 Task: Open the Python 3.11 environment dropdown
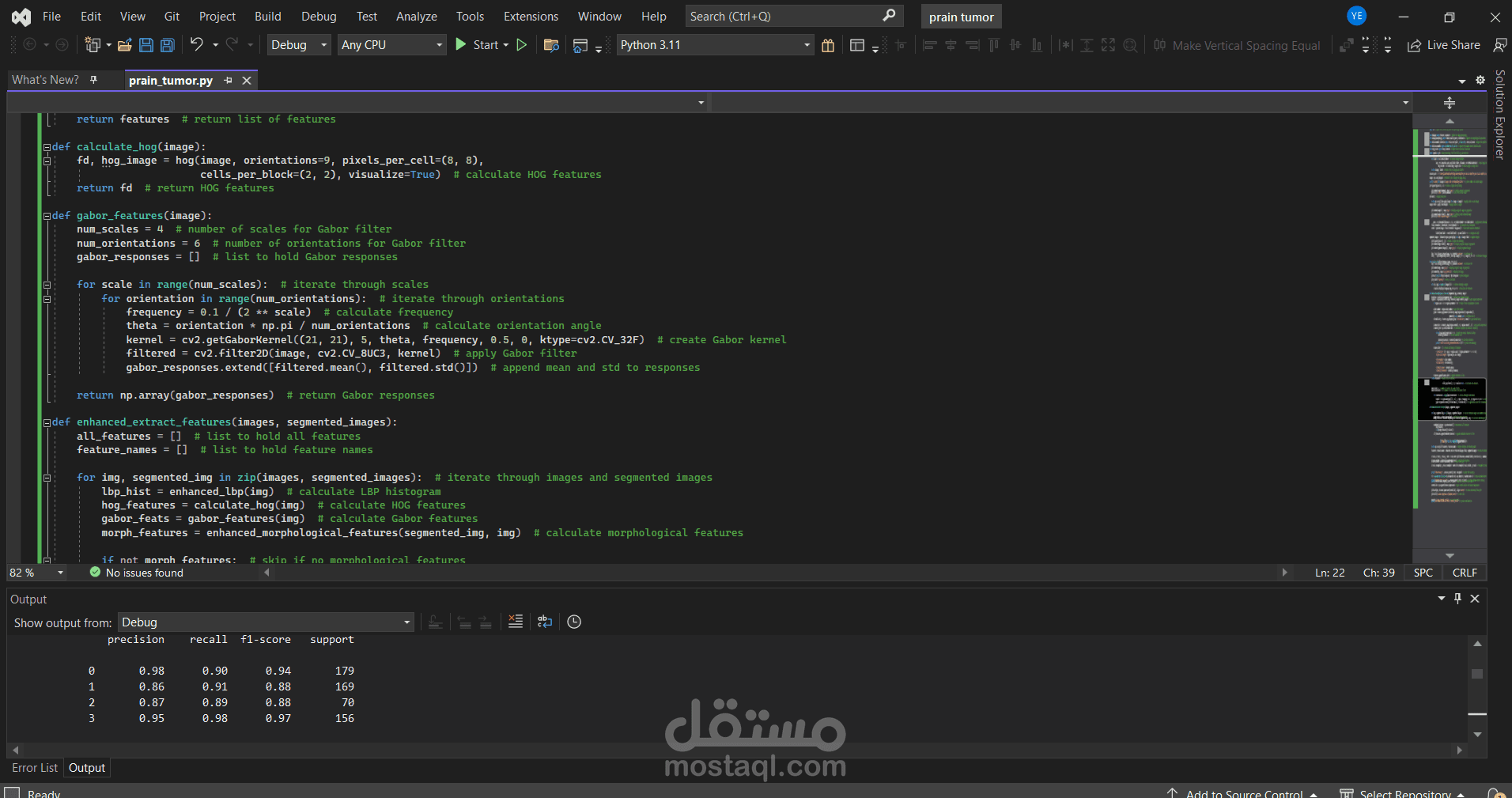(x=715, y=45)
